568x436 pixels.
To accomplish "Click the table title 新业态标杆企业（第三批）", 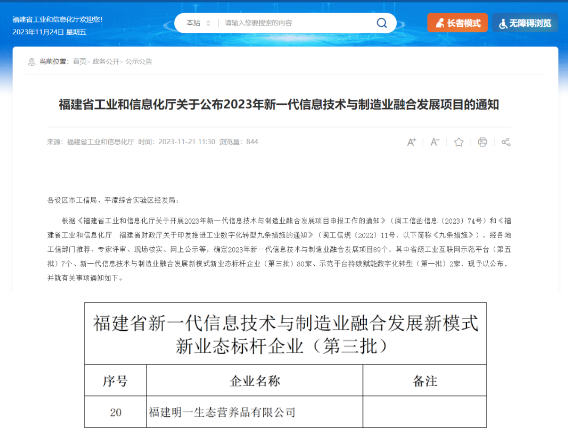I will pos(282,346).
